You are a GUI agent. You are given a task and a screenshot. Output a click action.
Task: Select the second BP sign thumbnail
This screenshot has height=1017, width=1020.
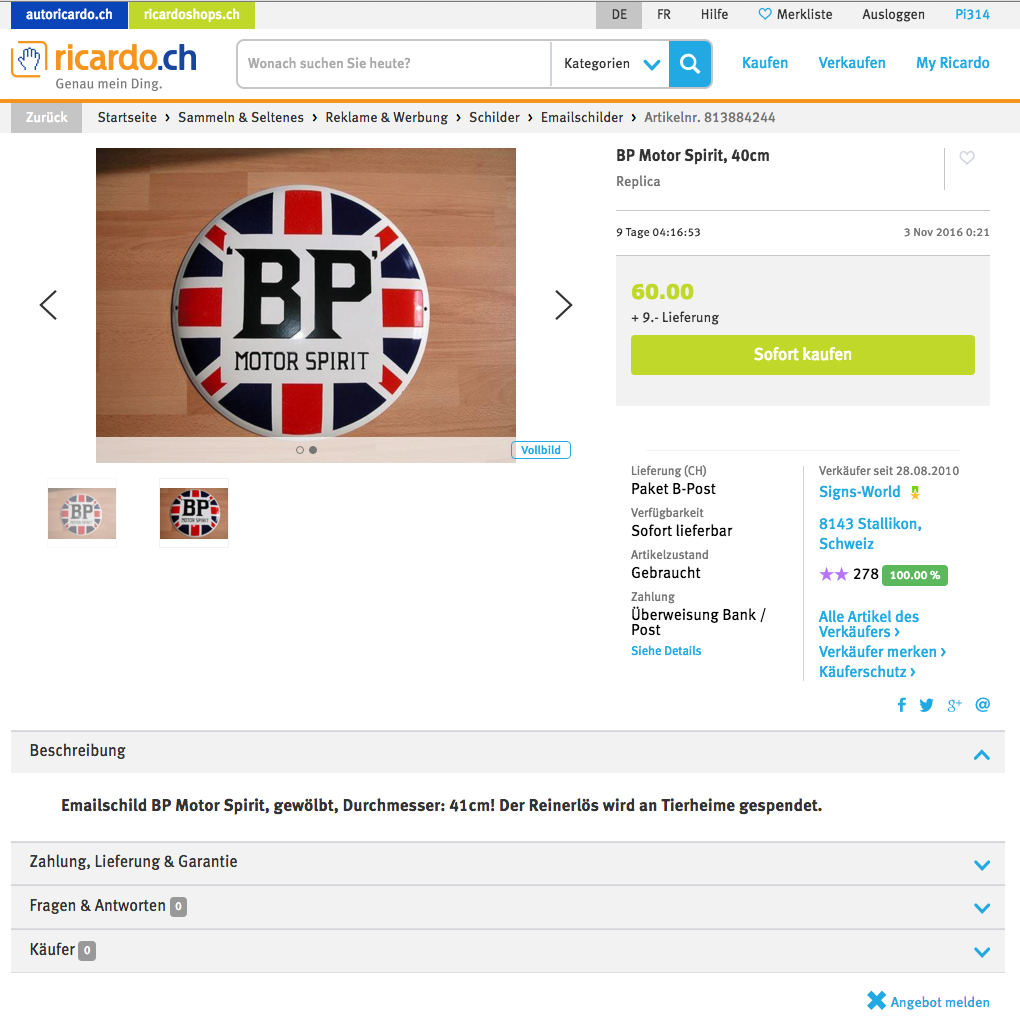coord(194,513)
